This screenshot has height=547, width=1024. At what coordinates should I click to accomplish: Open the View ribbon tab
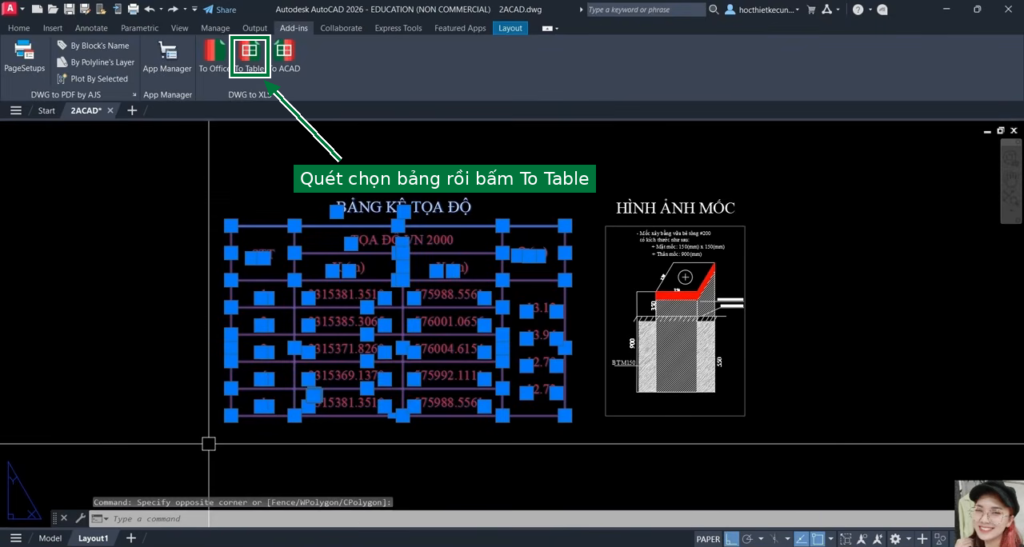[180, 28]
